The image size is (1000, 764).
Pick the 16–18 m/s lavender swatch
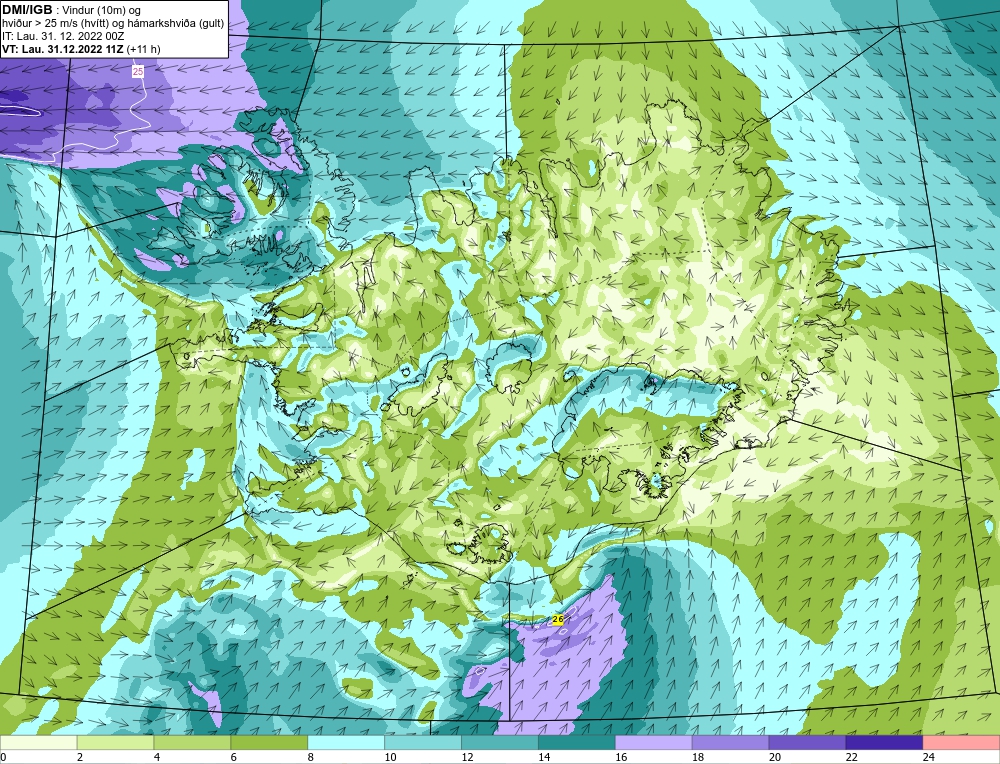click(x=654, y=742)
